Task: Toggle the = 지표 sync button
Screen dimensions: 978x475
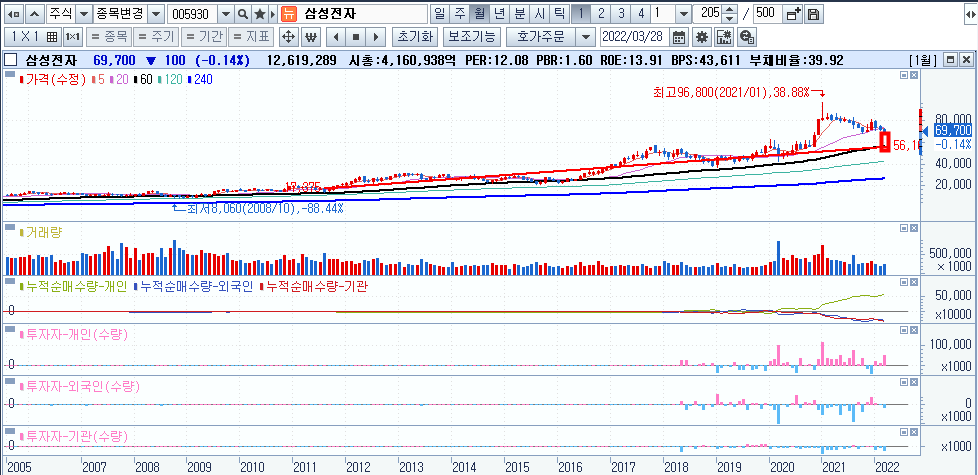Action: (x=251, y=37)
